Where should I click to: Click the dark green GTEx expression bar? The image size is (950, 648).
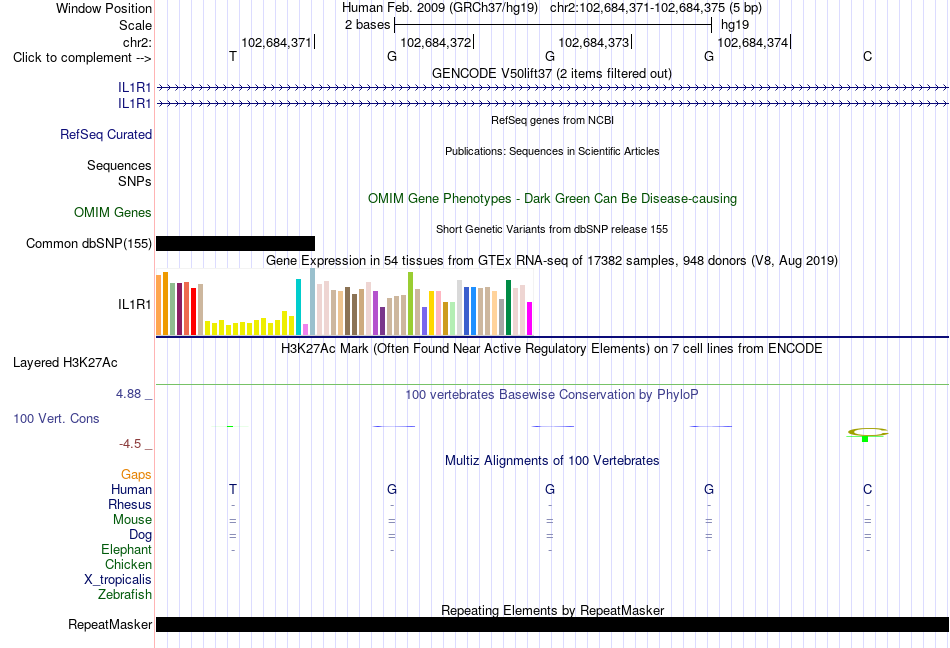[508, 308]
